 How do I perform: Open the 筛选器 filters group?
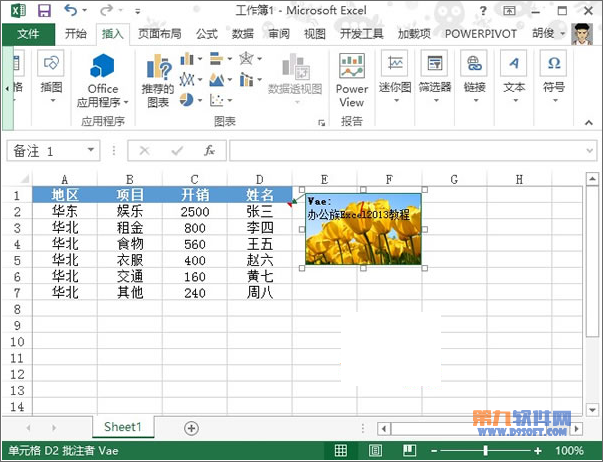click(x=435, y=77)
